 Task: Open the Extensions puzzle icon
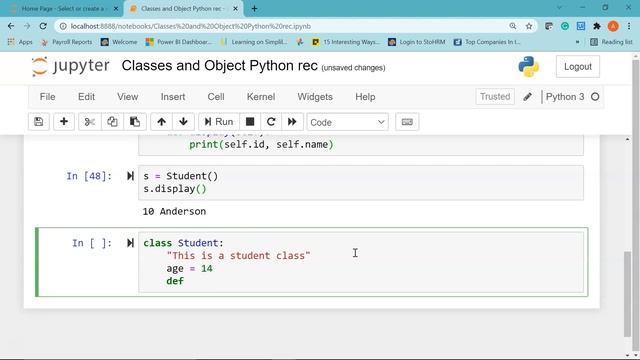[597, 26]
